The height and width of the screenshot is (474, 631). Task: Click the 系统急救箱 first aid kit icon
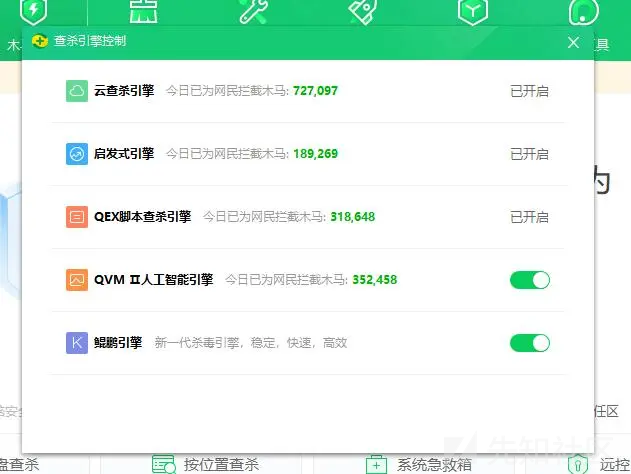[x=376, y=465]
